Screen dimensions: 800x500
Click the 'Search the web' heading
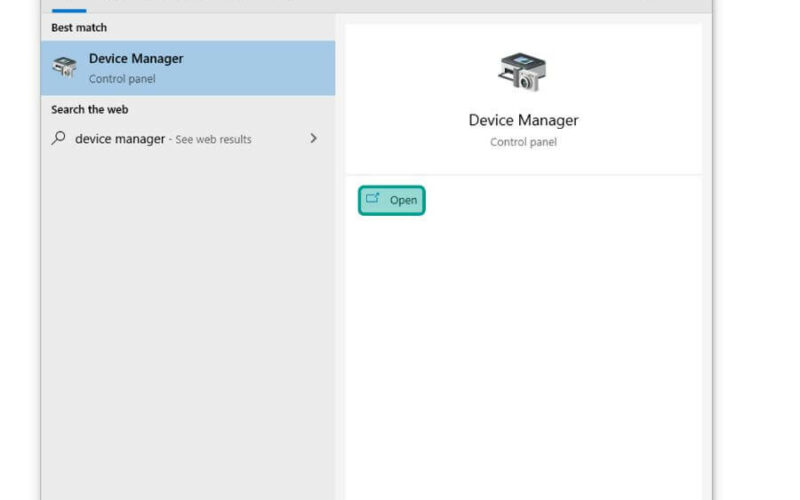point(90,109)
